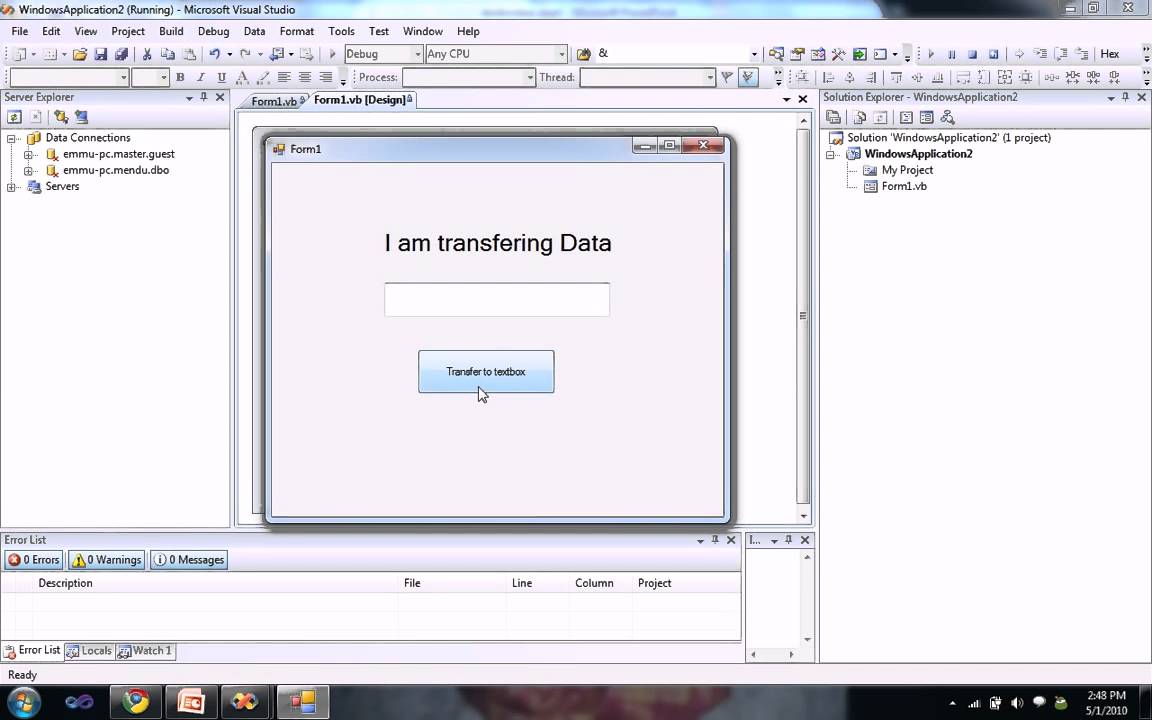Image resolution: width=1152 pixels, height=720 pixels.
Task: Align text right in the formatting toolbar
Action: 325,77
